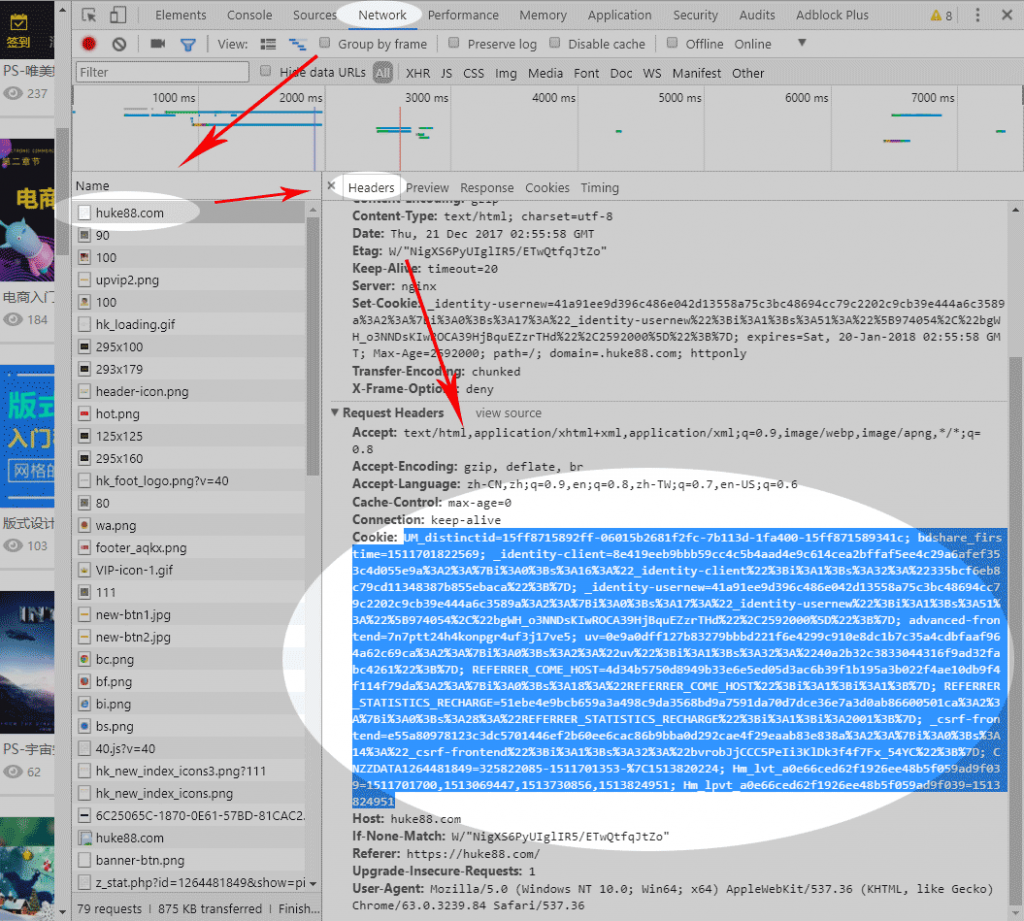Viewport: 1024px width, 921px height.
Task: Switch to large request rows view icon
Action: coord(268,44)
